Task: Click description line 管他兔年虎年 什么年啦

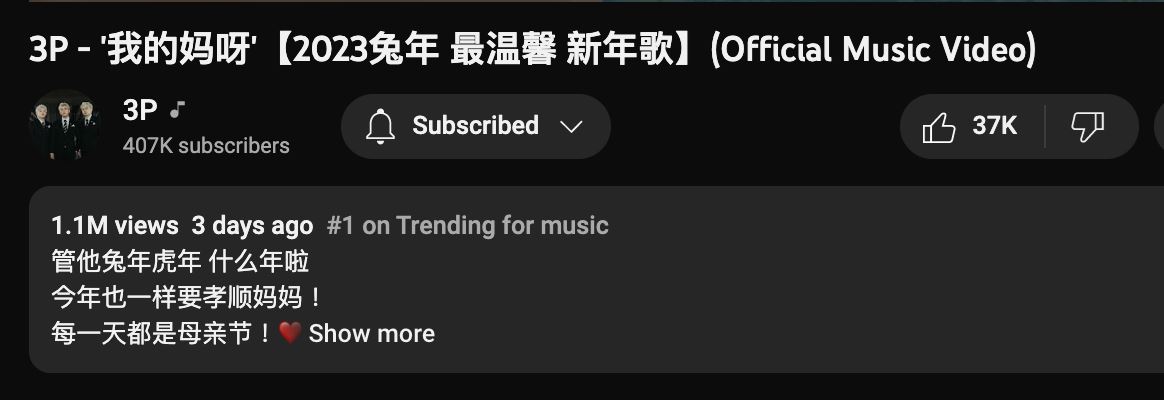Action: 180,261
